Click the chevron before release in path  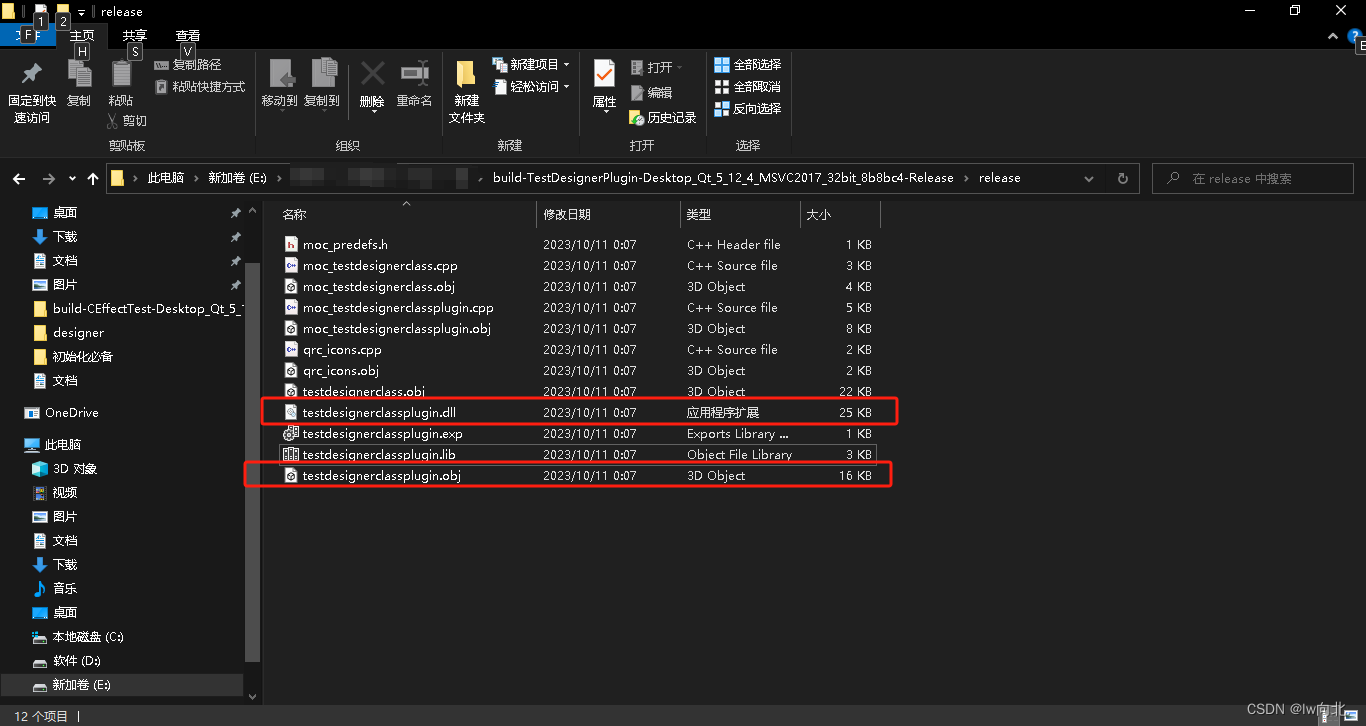pyautogui.click(x=966, y=179)
